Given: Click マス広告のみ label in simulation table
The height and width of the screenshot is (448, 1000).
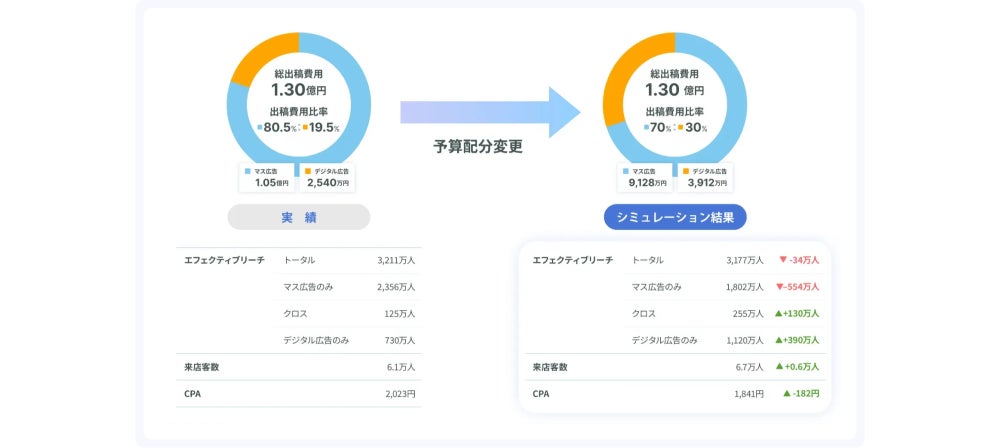Looking at the screenshot, I should point(656,287).
